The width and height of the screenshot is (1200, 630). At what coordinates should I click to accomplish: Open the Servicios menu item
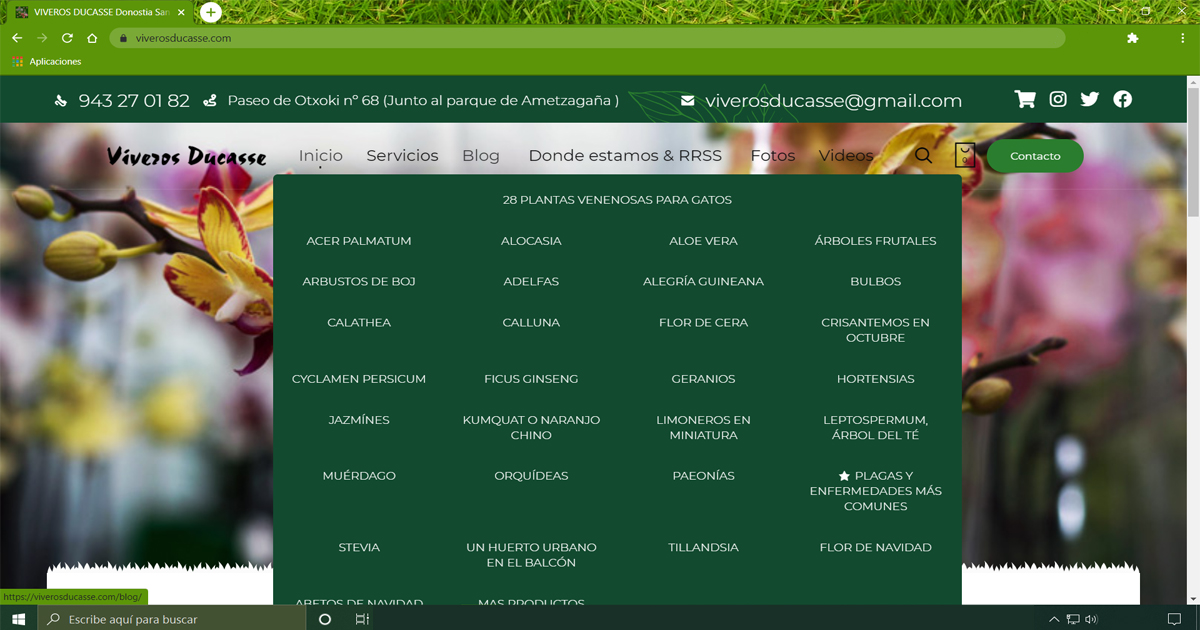point(402,155)
